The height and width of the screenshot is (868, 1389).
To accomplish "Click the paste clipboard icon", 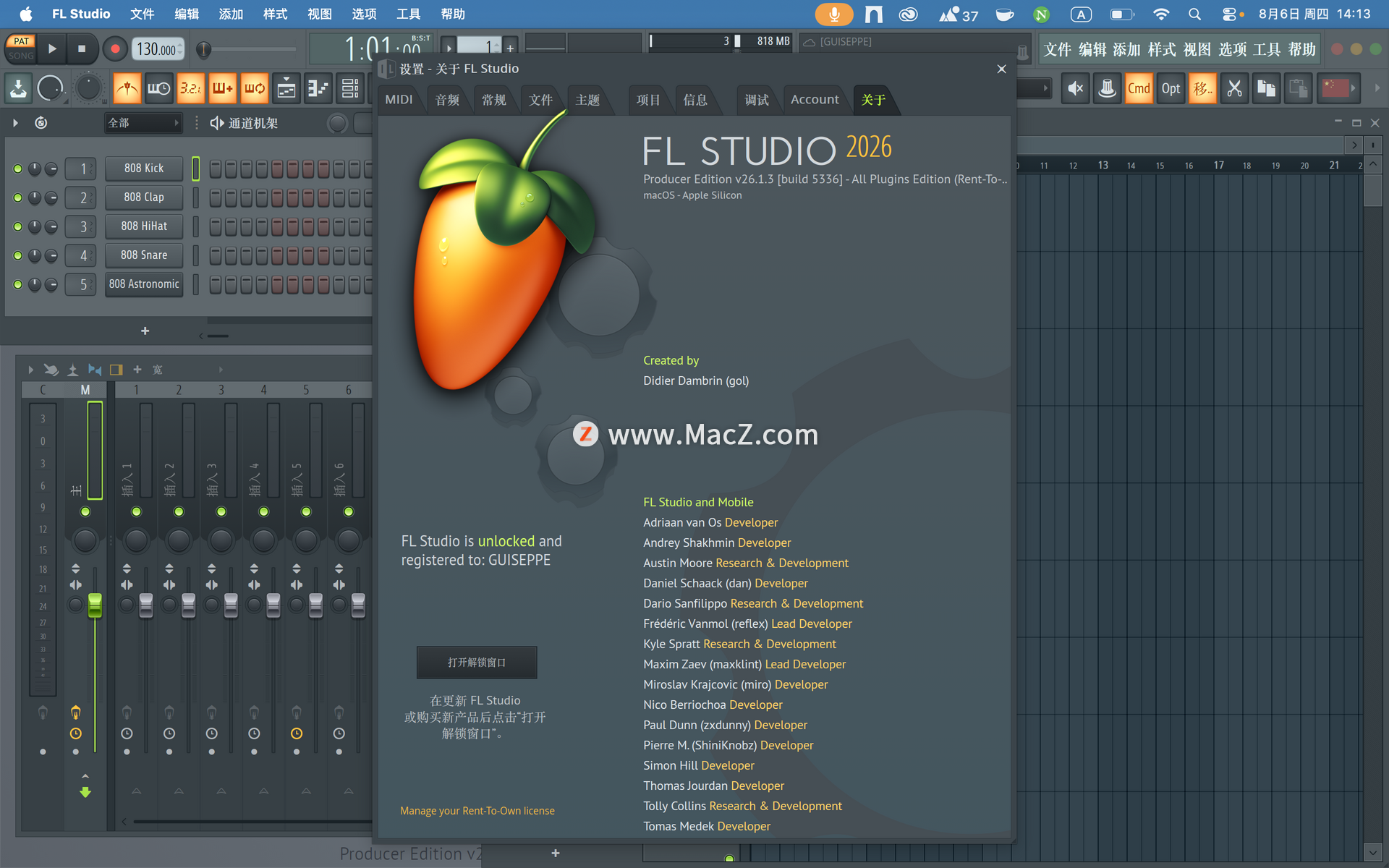I will pyautogui.click(x=1299, y=89).
